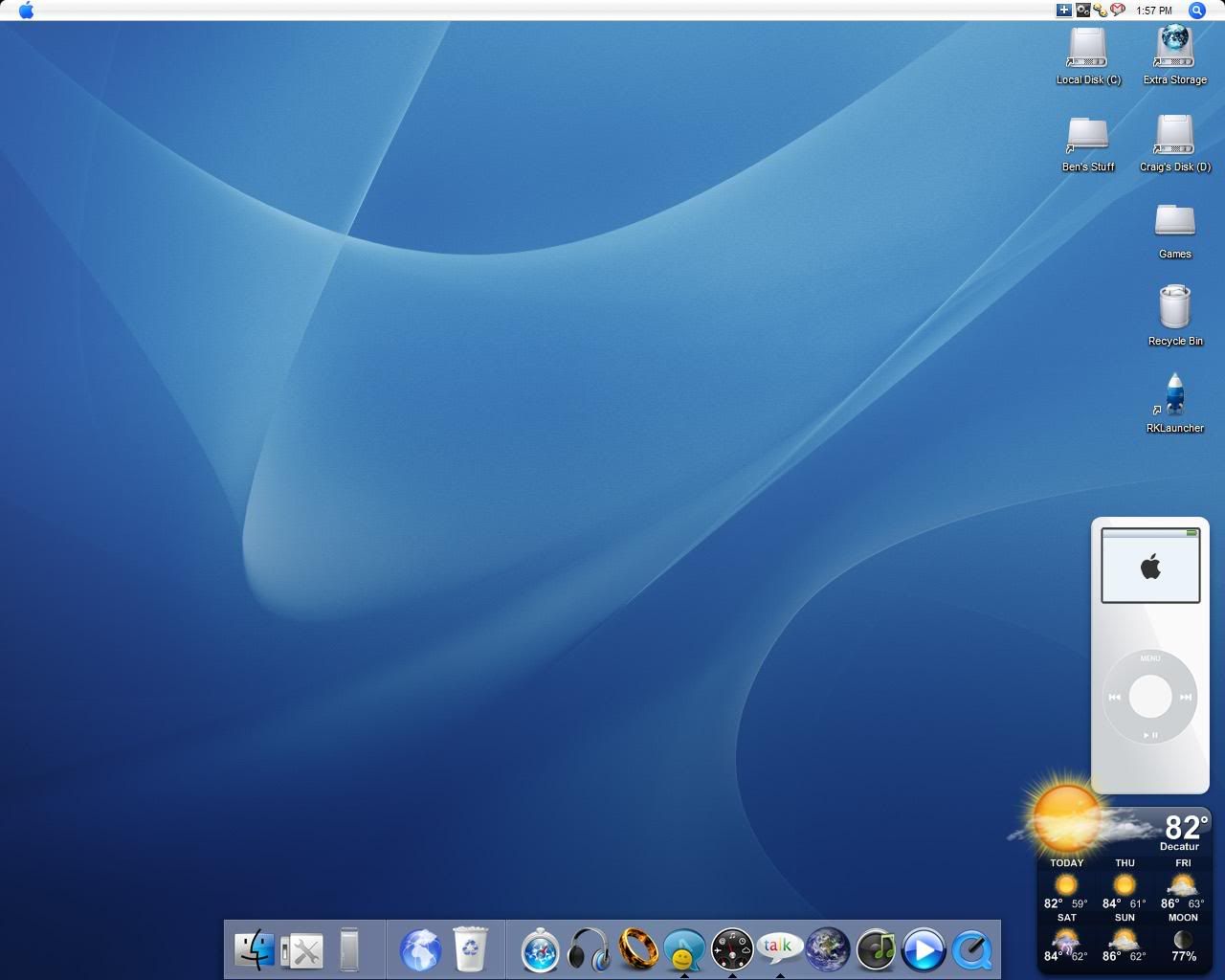The image size is (1225, 980).
Task: Click the Decatur city name in weather widget
Action: pos(1179,847)
